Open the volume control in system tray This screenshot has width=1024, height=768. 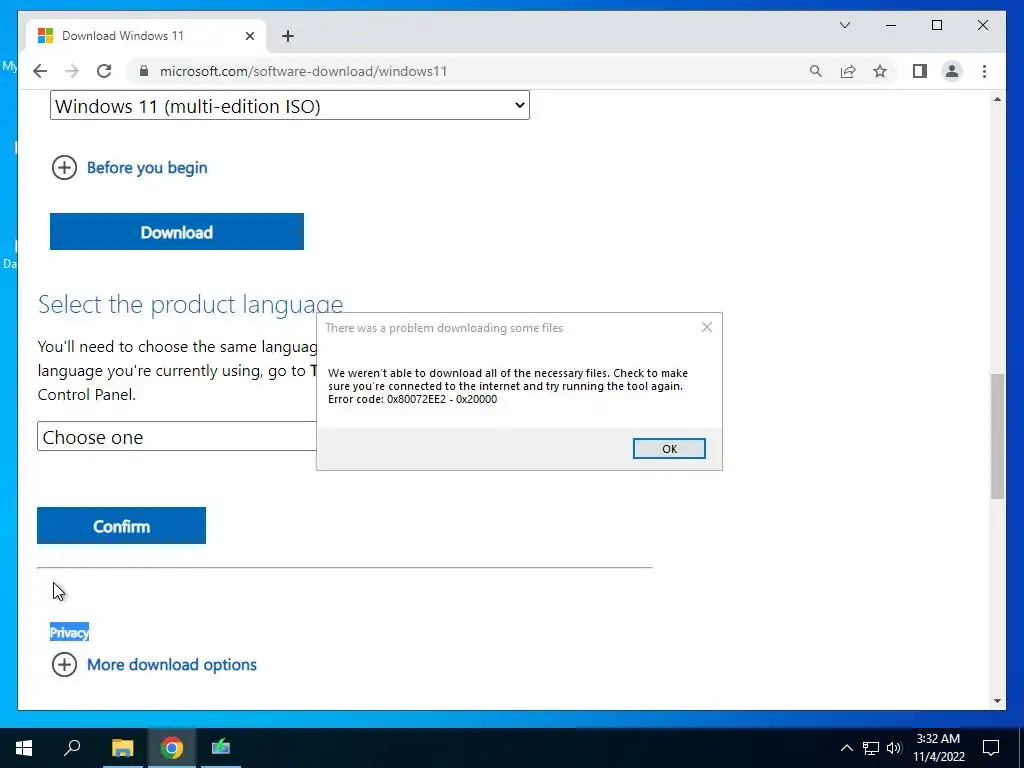[894, 748]
